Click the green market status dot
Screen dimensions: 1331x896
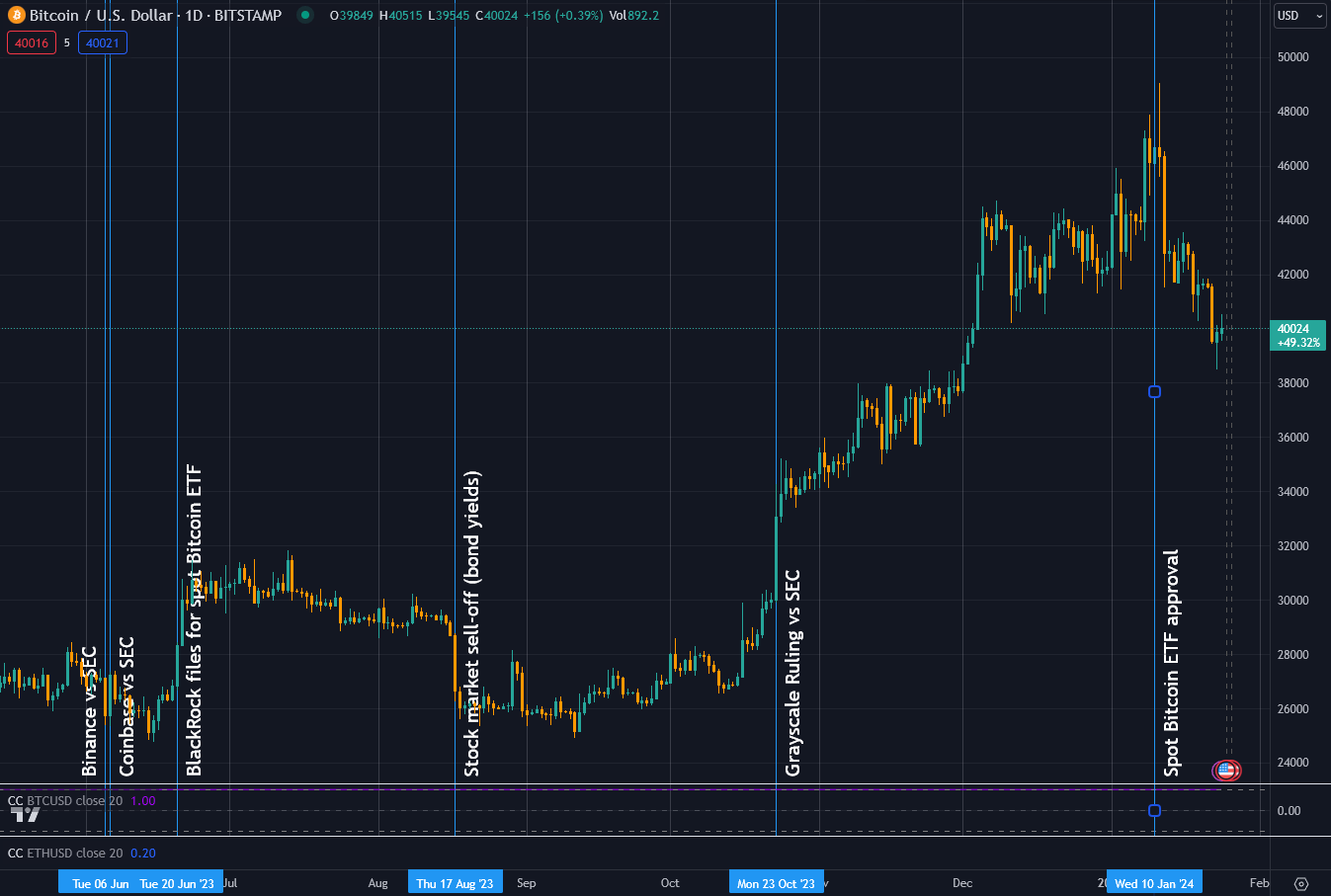tap(305, 15)
